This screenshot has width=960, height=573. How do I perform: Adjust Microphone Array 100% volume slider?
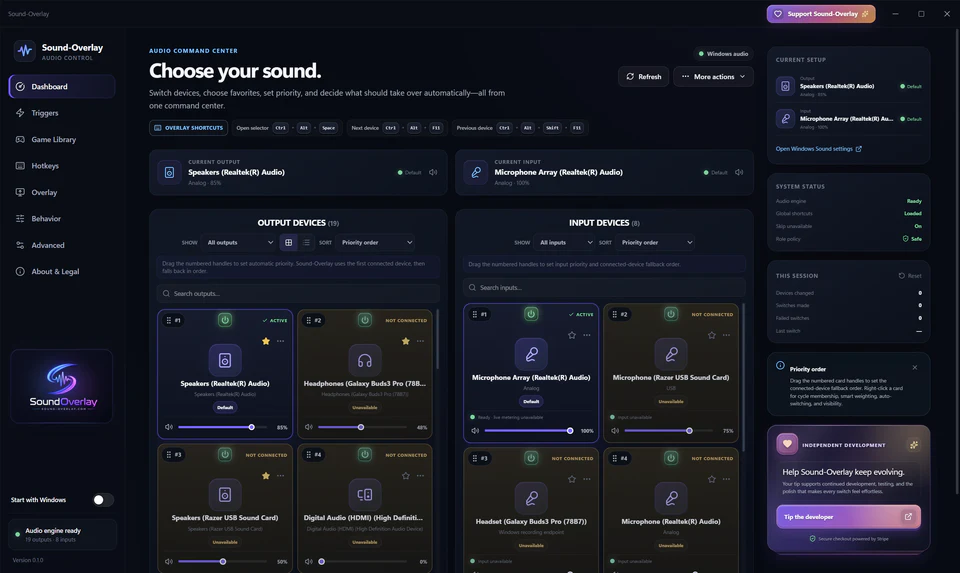point(529,430)
